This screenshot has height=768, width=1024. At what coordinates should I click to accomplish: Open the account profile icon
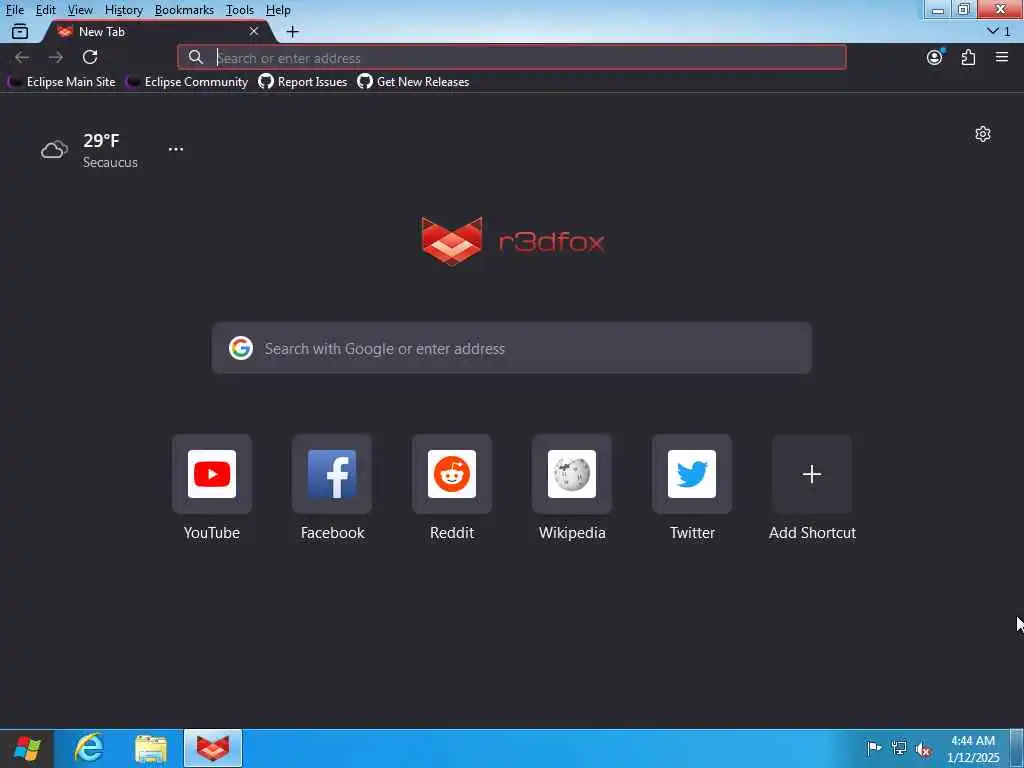click(935, 57)
